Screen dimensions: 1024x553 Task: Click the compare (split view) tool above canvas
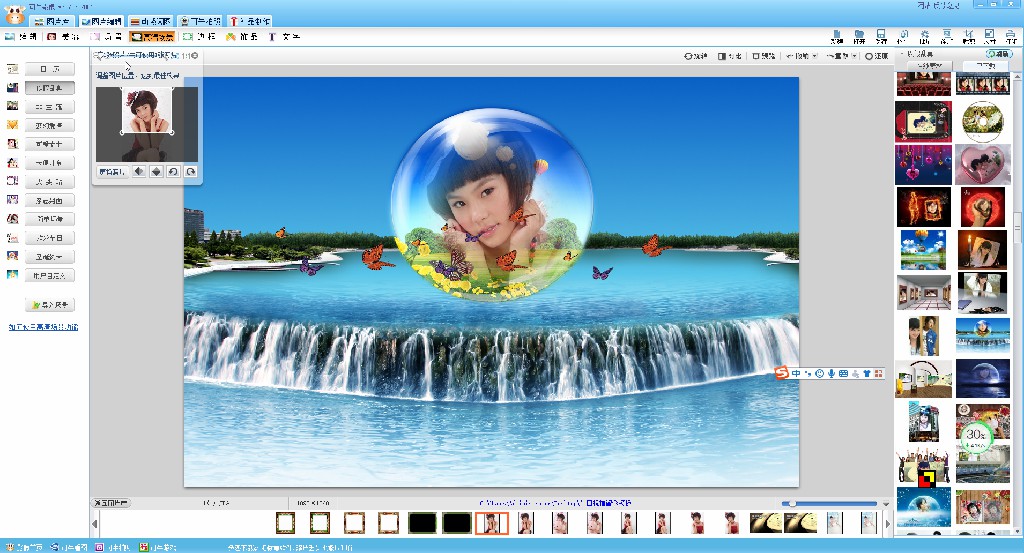[x=729, y=56]
